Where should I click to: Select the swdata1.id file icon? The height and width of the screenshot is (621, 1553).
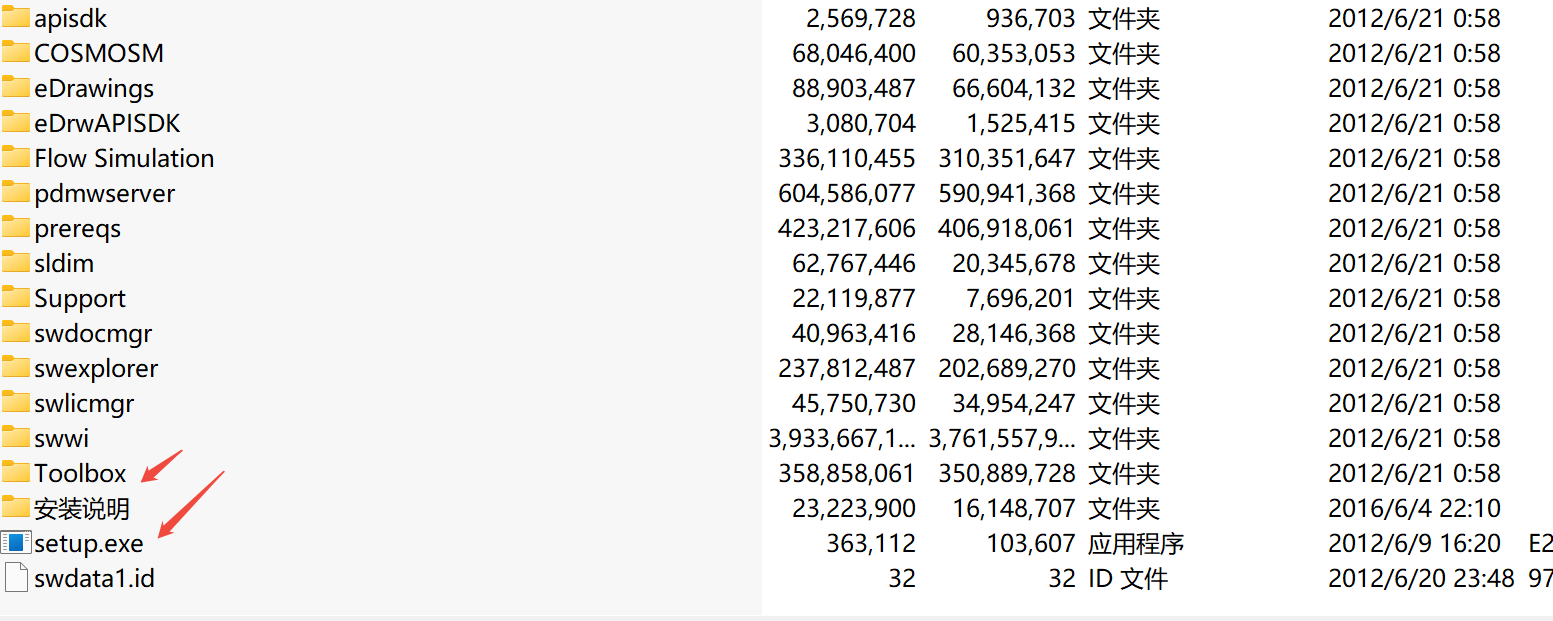coord(16,578)
